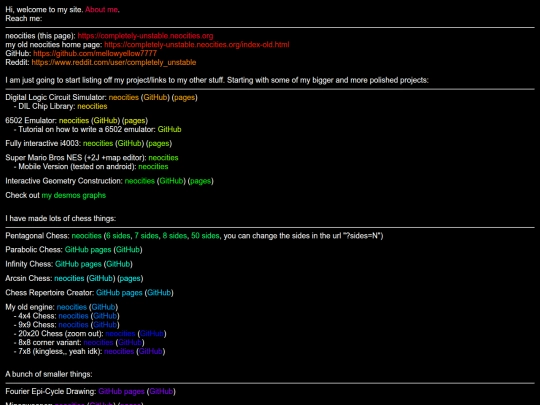Open My old engine GitHub link
The image size is (540, 405).
tap(103, 307)
